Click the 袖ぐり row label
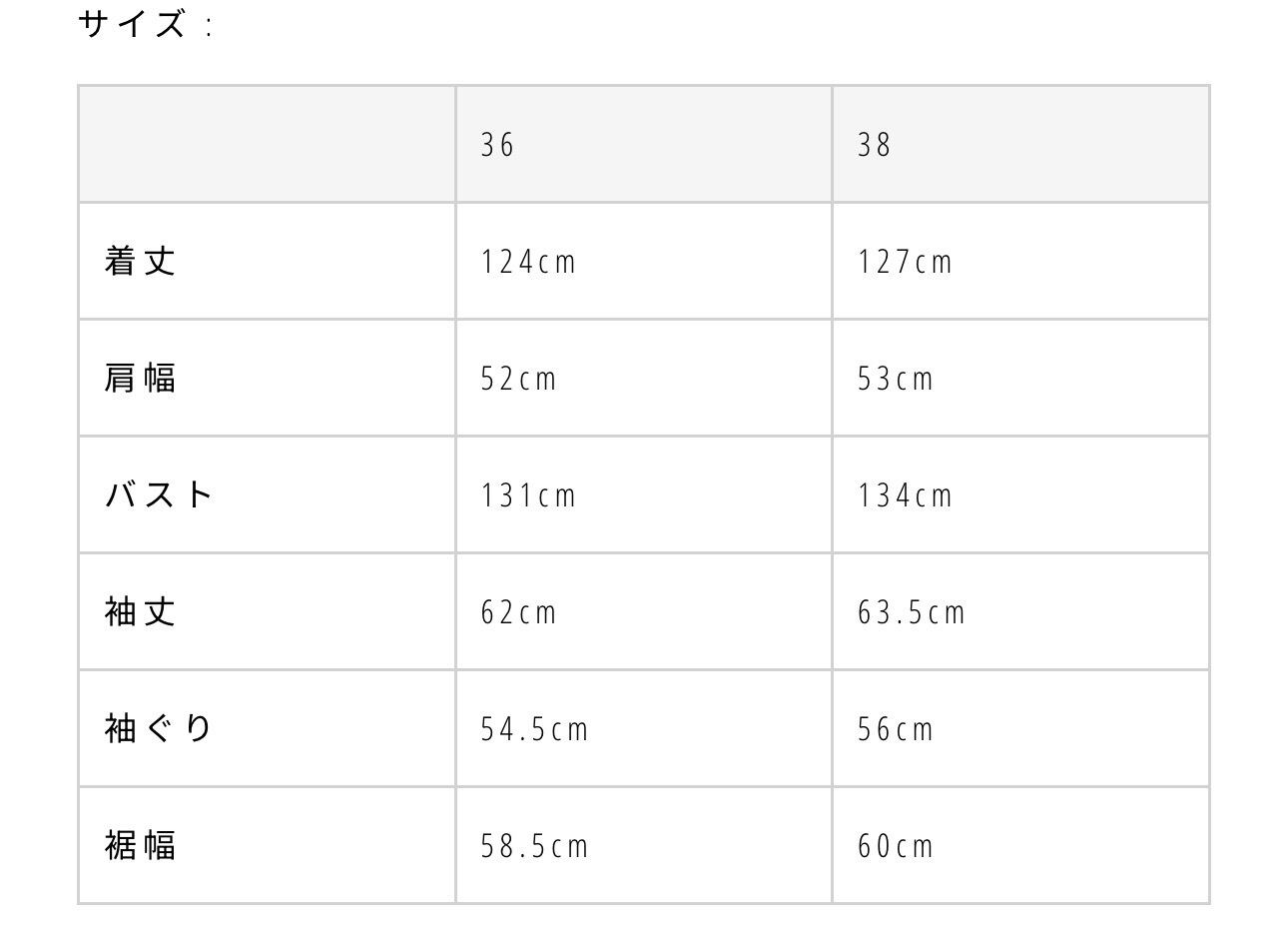The height and width of the screenshot is (937, 1288). coord(160,728)
